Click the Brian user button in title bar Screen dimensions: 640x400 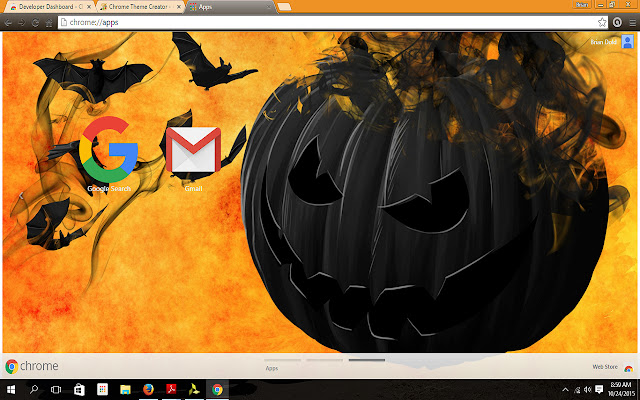pos(582,4)
